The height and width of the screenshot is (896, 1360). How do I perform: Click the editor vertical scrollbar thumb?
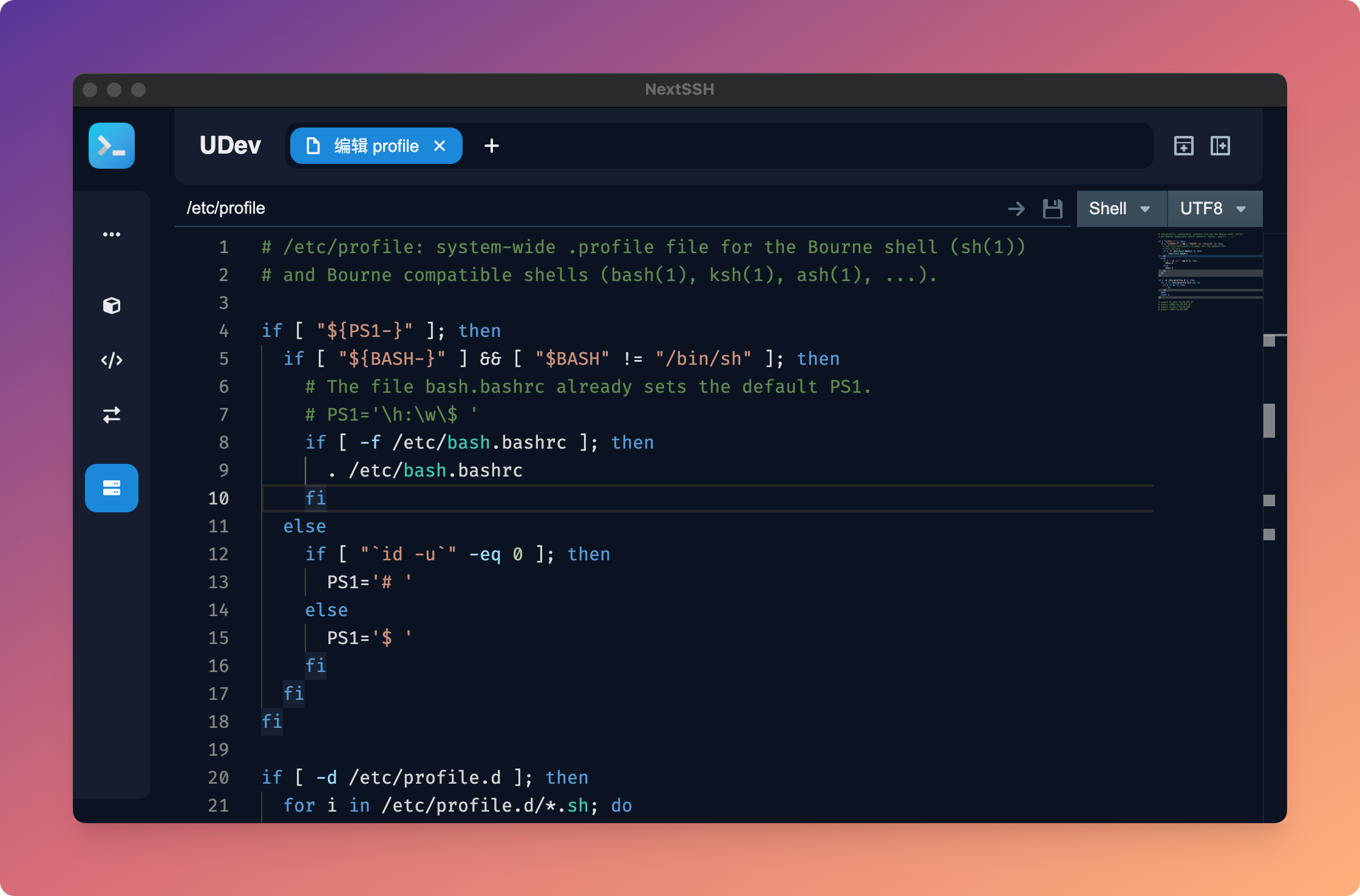(1269, 420)
